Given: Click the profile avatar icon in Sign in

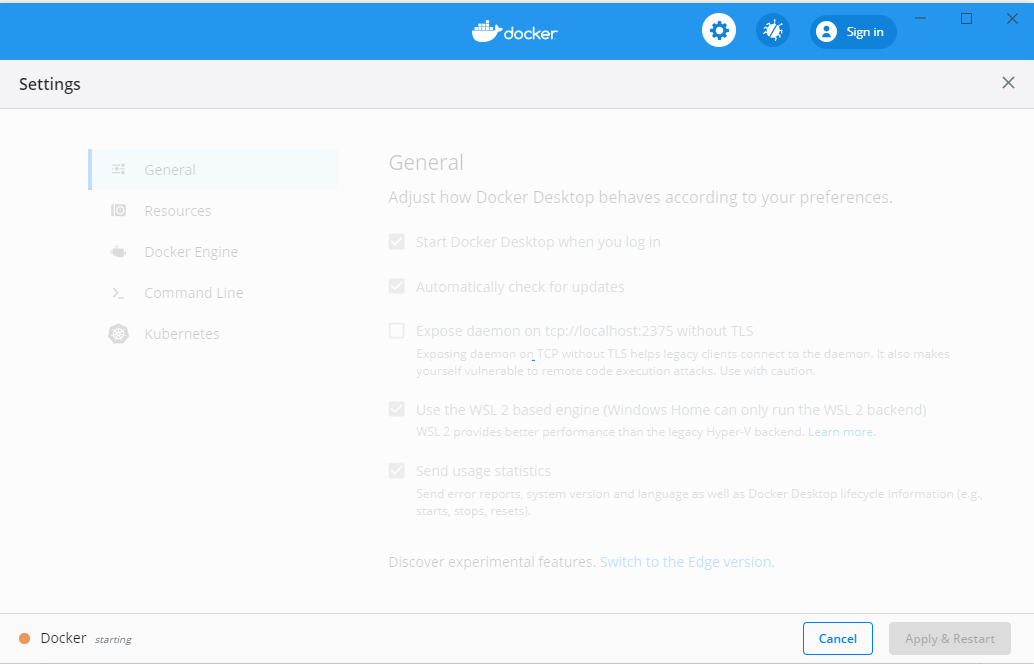Looking at the screenshot, I should click(x=826, y=32).
